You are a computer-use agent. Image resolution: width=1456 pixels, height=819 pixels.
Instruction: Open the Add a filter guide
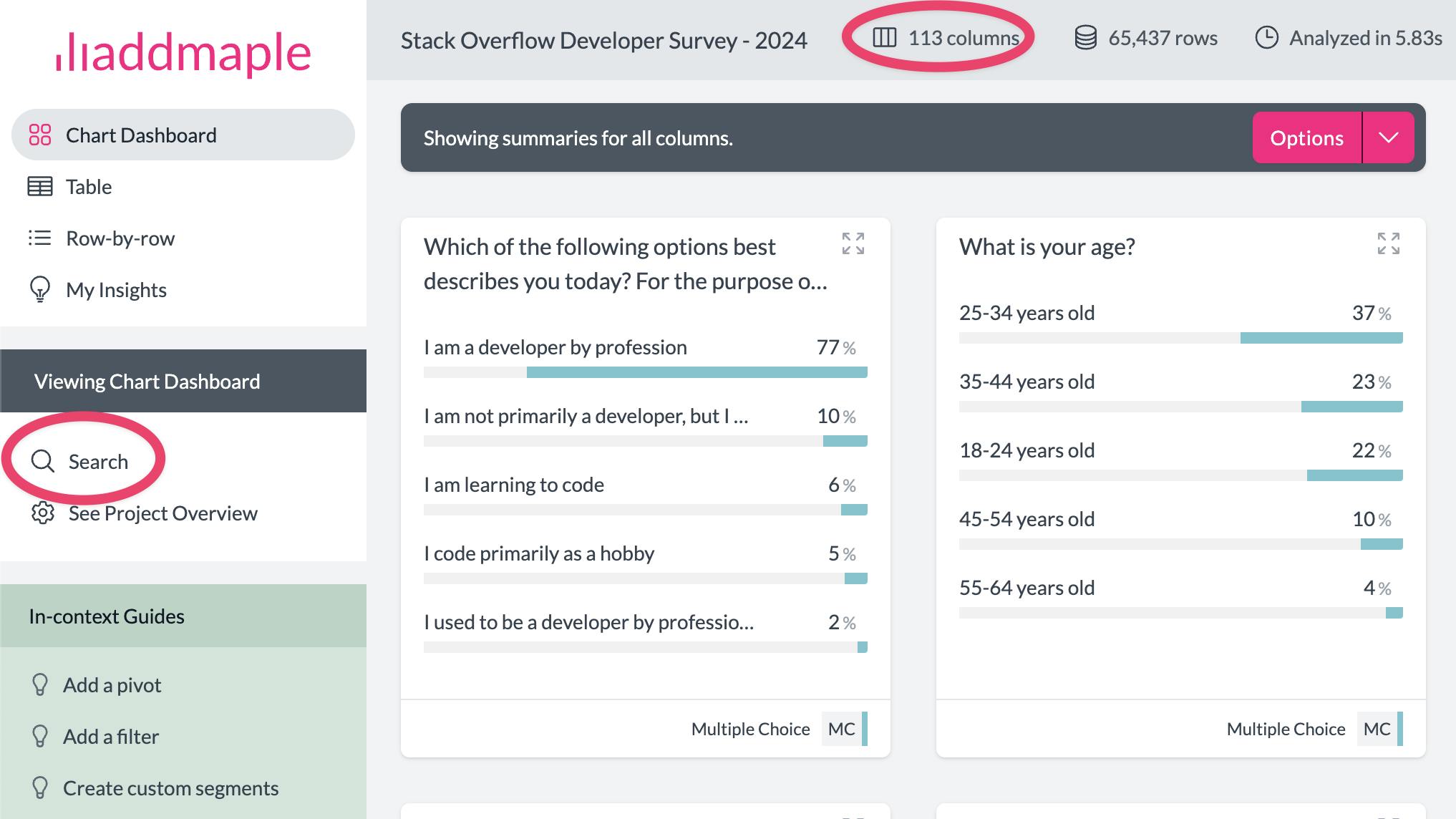[x=111, y=736]
